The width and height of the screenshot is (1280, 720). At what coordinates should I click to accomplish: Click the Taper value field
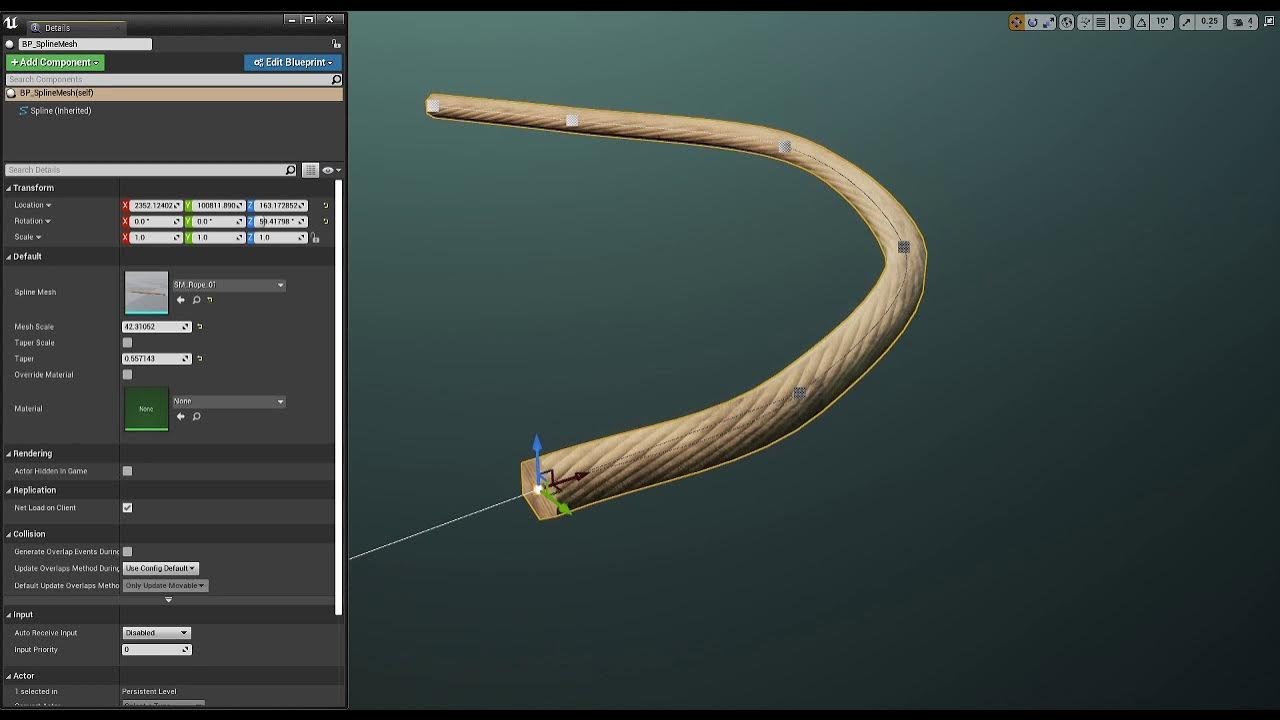[x=156, y=359]
